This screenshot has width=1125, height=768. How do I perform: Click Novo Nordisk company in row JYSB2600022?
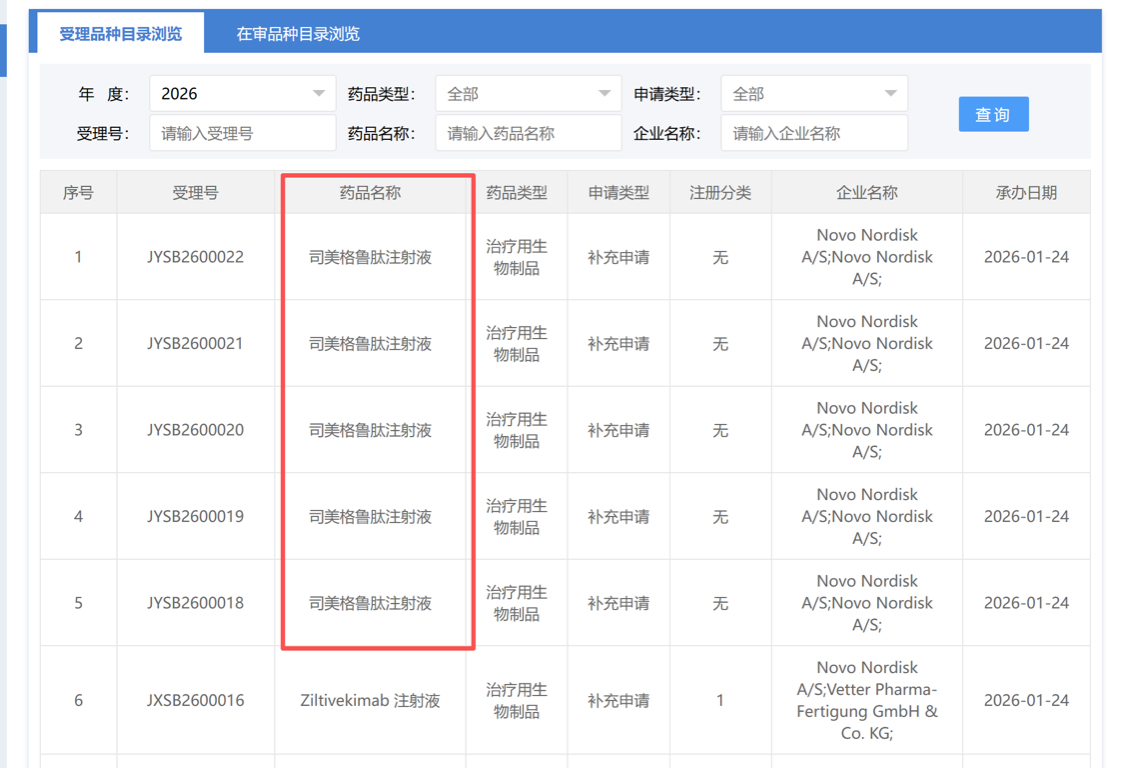point(867,257)
